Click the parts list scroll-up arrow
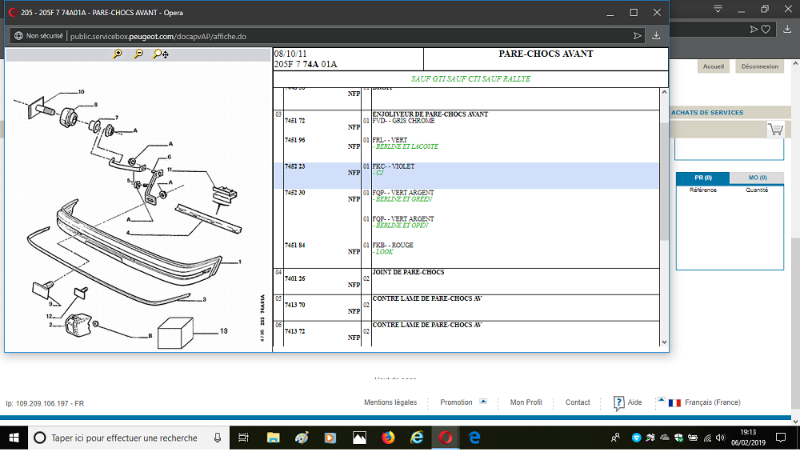 [x=664, y=92]
